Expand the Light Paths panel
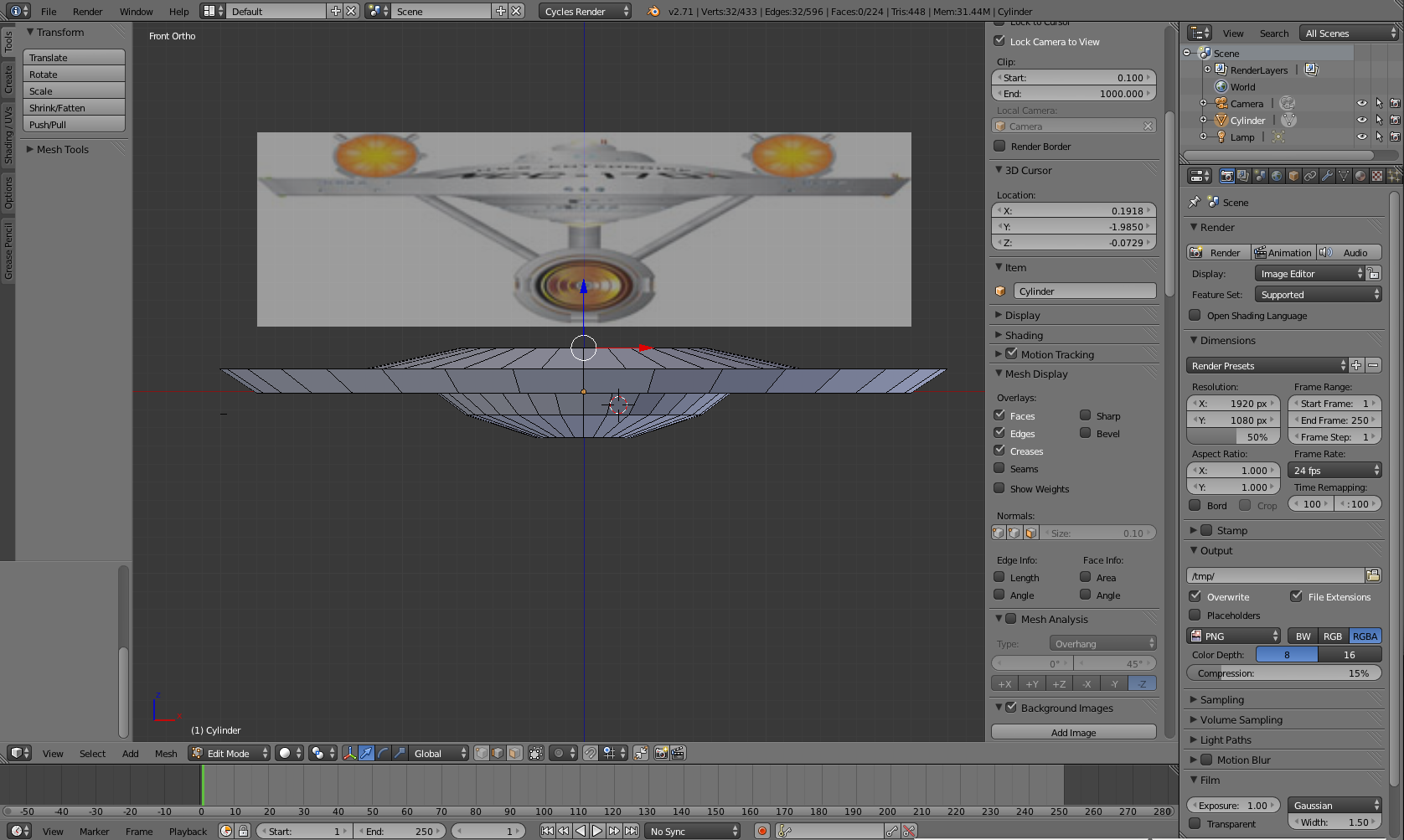The width and height of the screenshot is (1404, 840). [1226, 740]
